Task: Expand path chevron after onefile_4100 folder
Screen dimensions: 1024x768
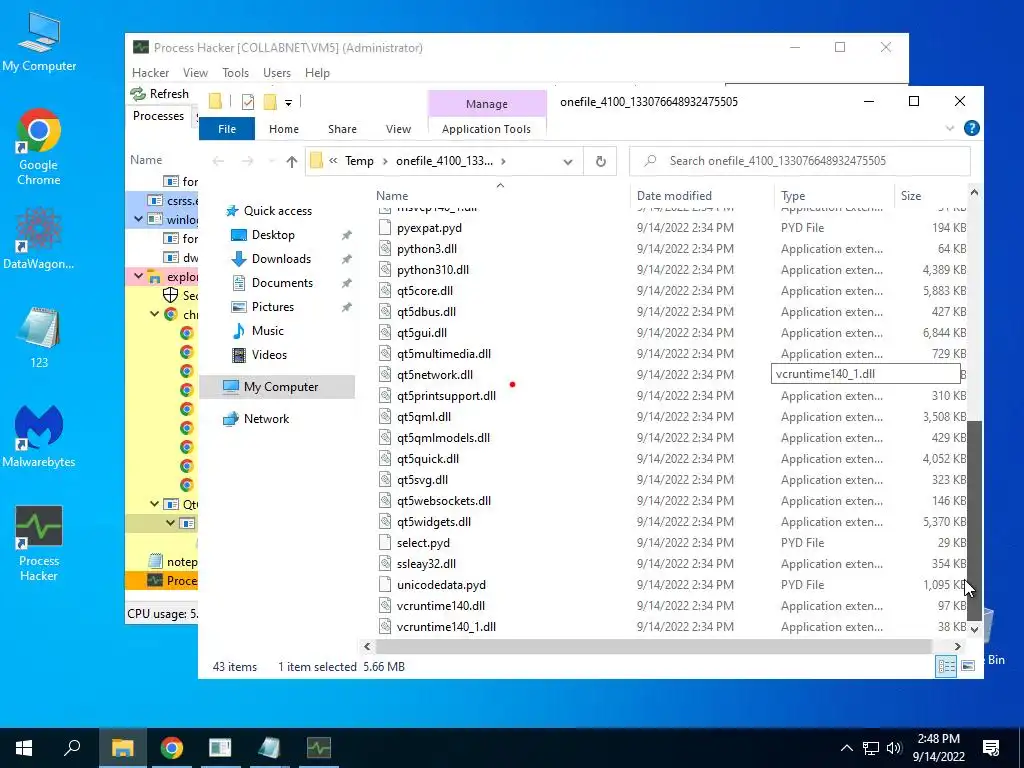Action: pyautogui.click(x=503, y=161)
